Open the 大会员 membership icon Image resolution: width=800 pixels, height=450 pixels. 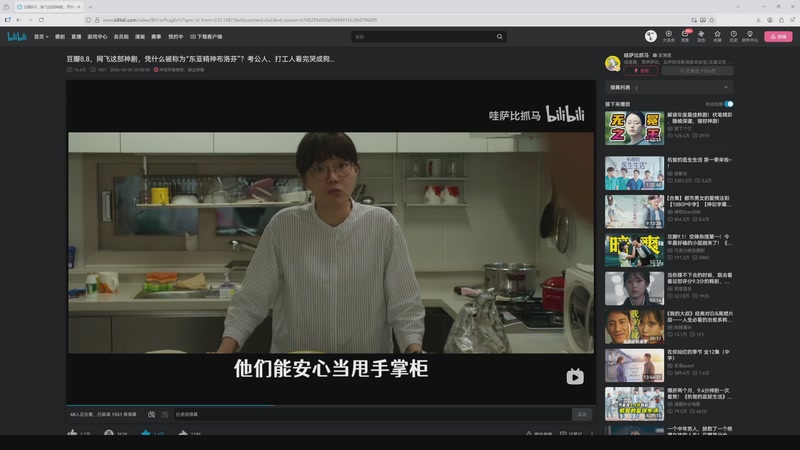click(x=668, y=36)
